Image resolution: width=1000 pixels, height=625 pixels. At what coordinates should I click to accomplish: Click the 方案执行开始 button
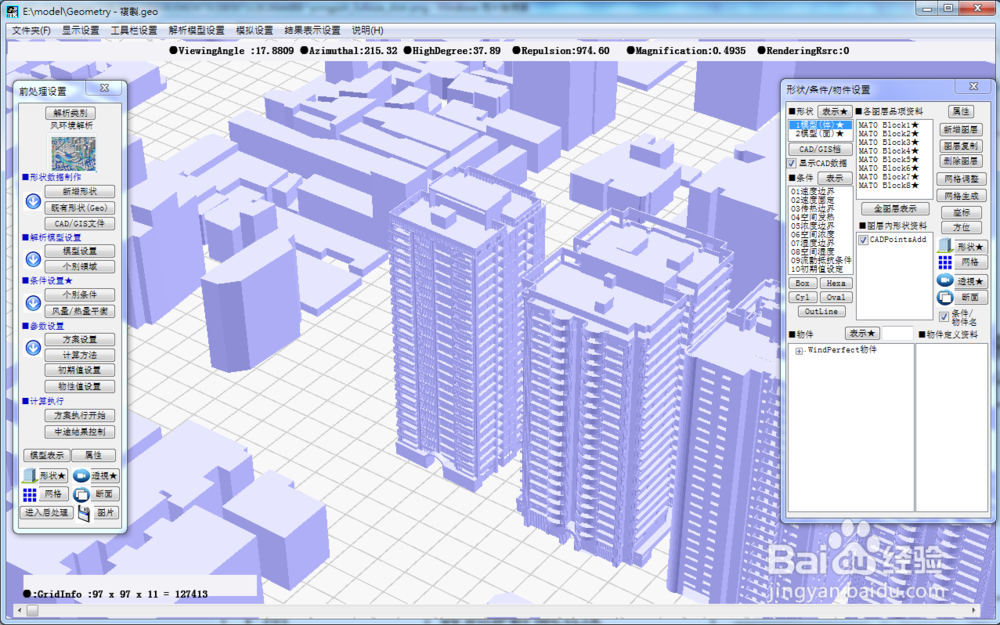tap(80, 416)
